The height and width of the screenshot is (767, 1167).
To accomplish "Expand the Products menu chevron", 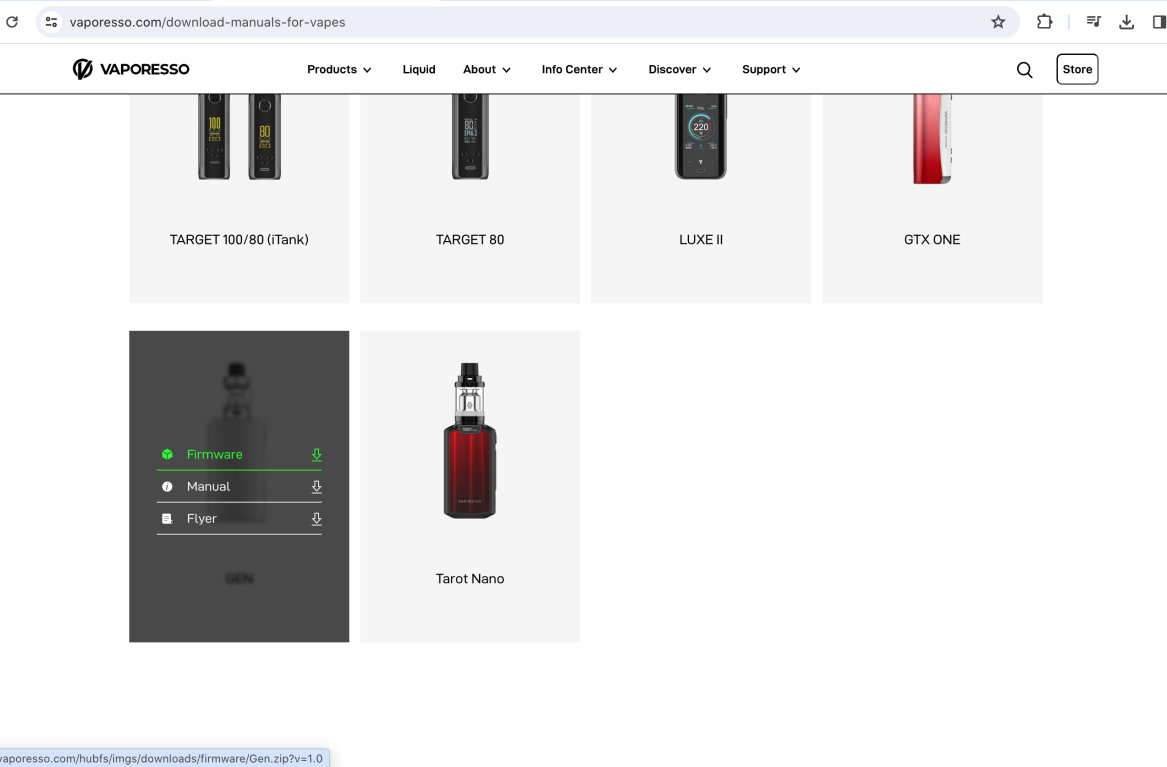I will point(367,70).
